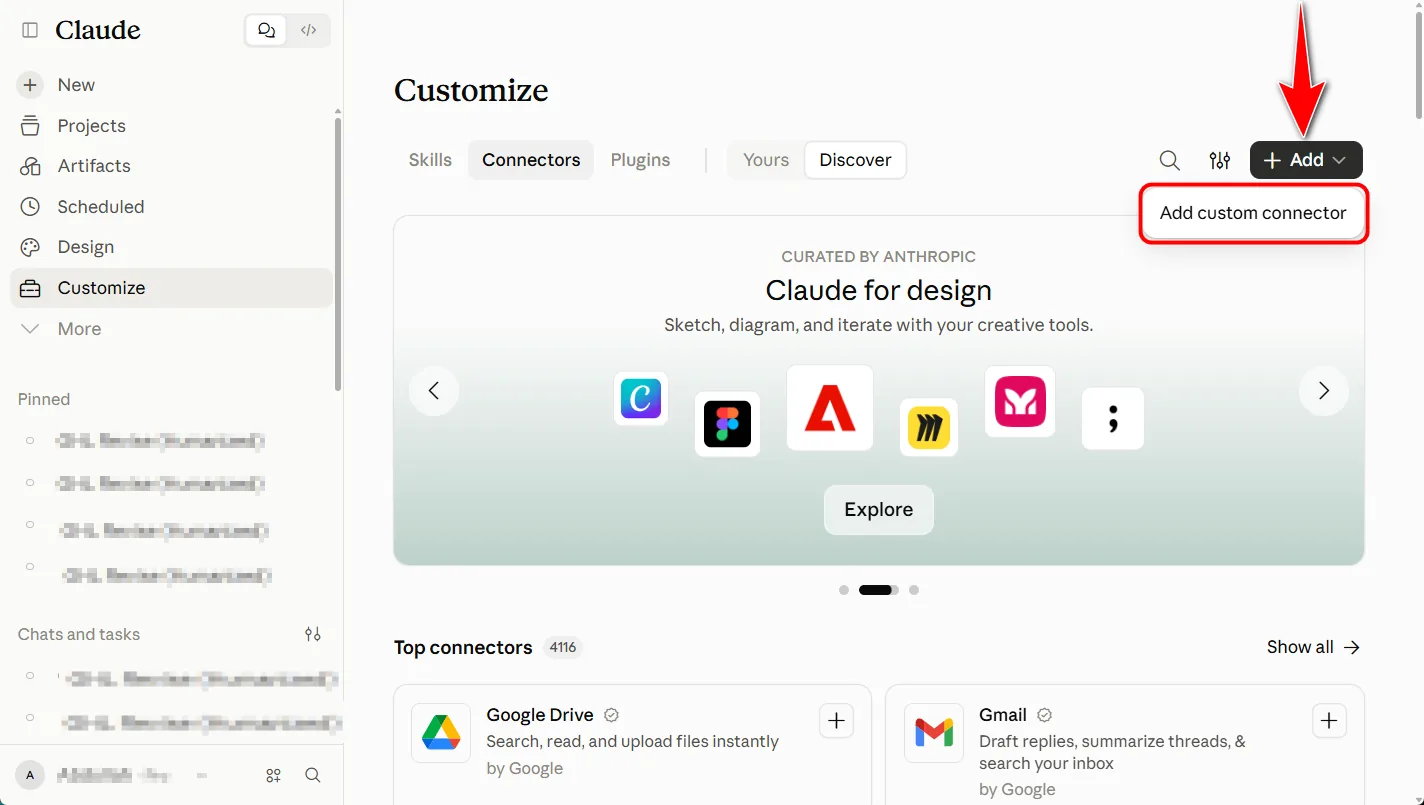Viewport: 1424px width, 805px height.
Task: Open the Gmail icon
Action: click(934, 733)
